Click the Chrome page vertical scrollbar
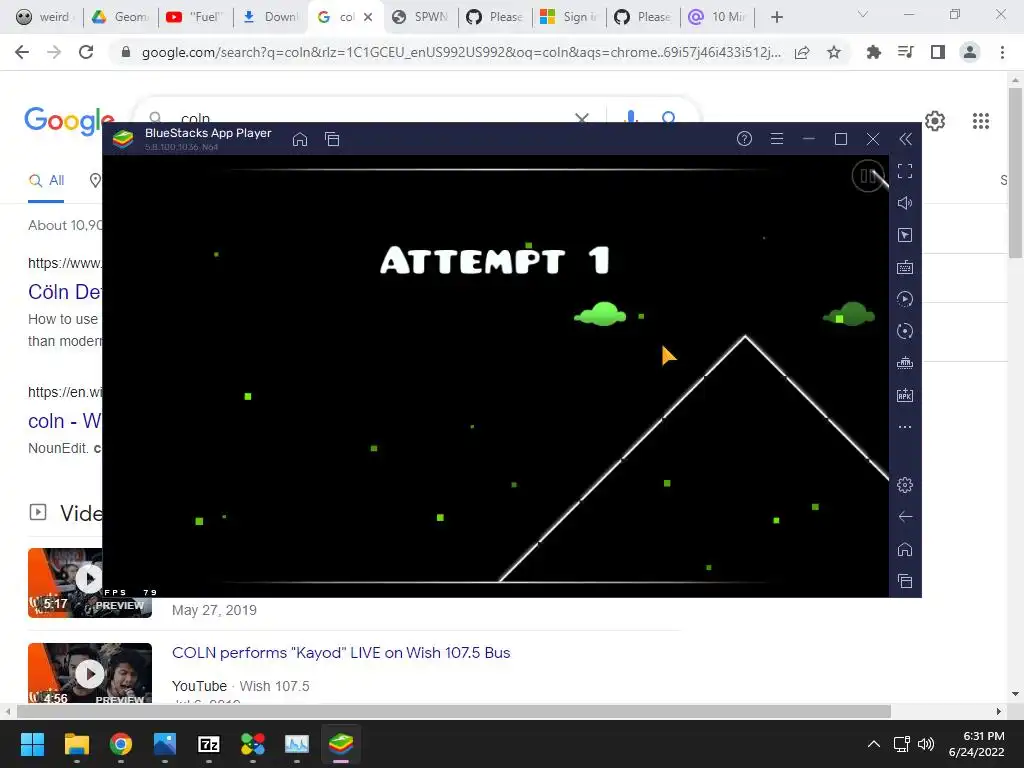This screenshot has width=1024, height=768. (x=1015, y=172)
